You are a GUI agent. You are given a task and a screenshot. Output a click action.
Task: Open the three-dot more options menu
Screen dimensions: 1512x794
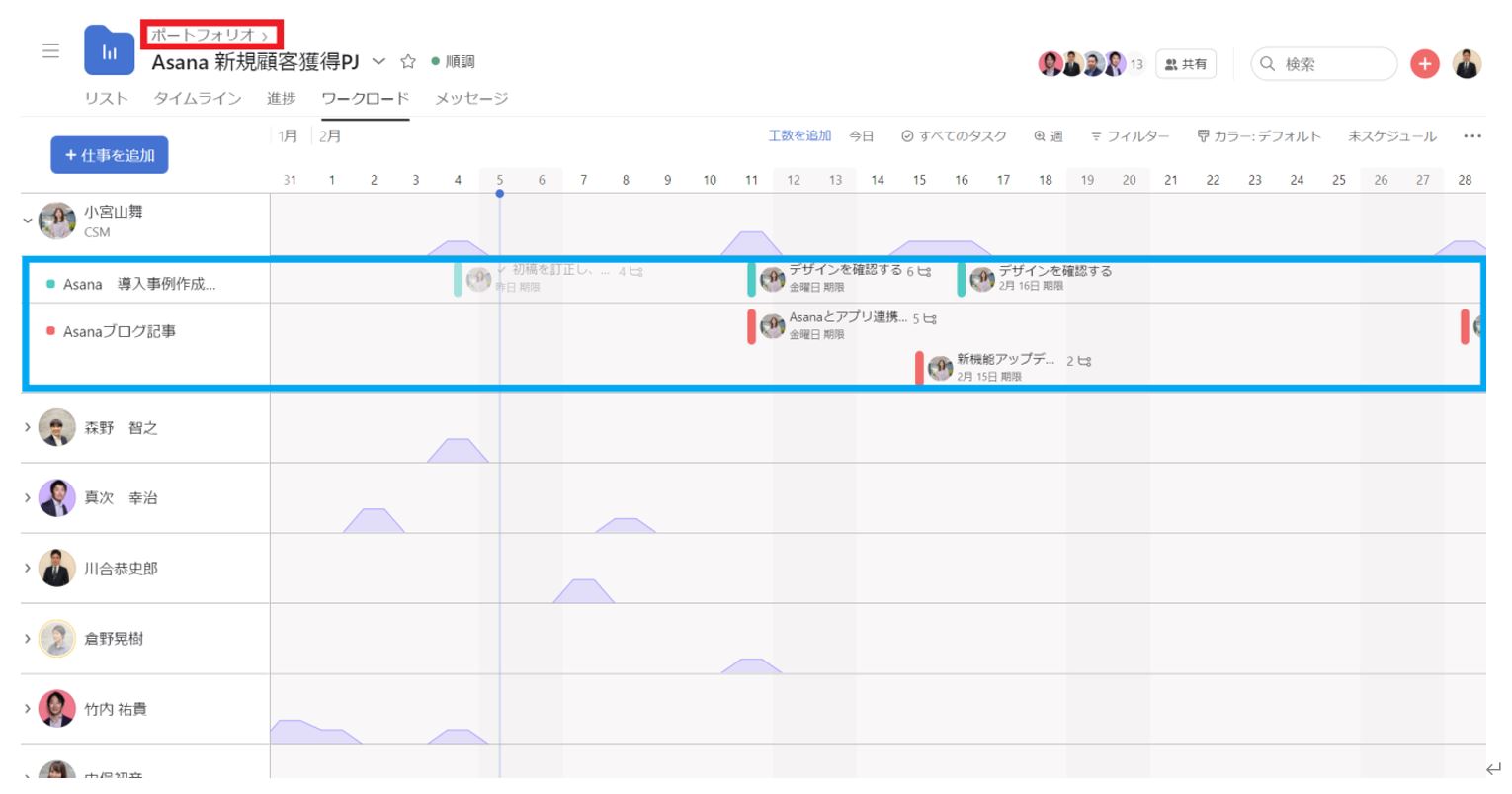click(1472, 136)
